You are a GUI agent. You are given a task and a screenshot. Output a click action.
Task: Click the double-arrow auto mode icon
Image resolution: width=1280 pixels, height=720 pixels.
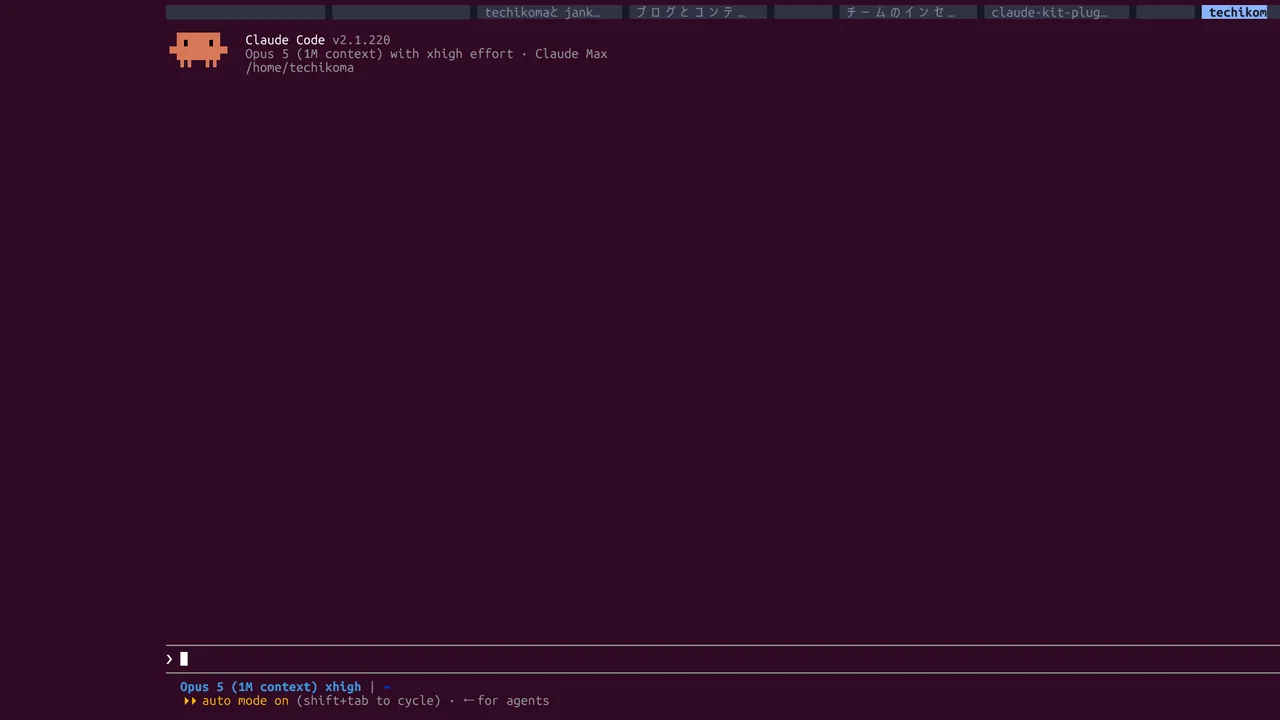point(190,701)
